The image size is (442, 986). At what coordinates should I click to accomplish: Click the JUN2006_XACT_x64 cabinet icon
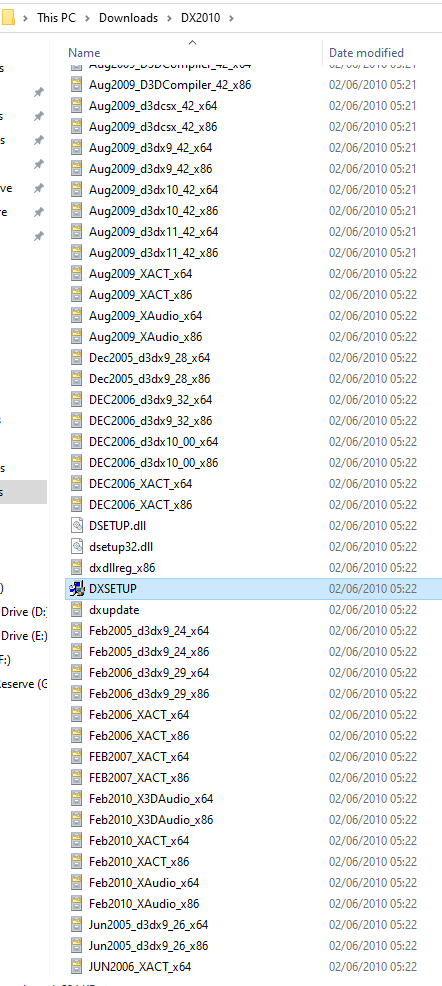tap(77, 967)
